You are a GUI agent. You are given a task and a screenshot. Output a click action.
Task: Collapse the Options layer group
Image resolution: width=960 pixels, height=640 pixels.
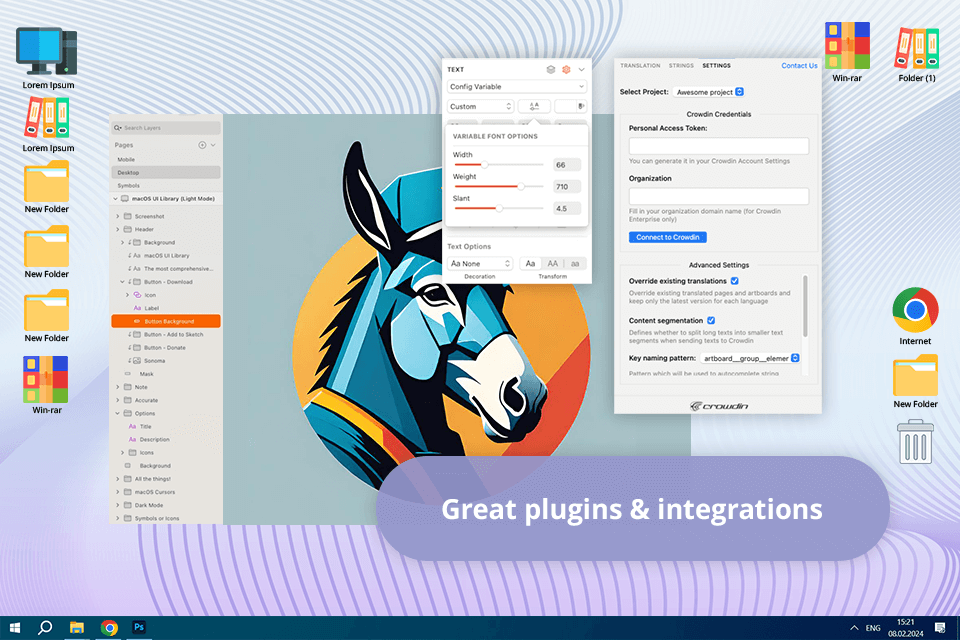click(118, 413)
